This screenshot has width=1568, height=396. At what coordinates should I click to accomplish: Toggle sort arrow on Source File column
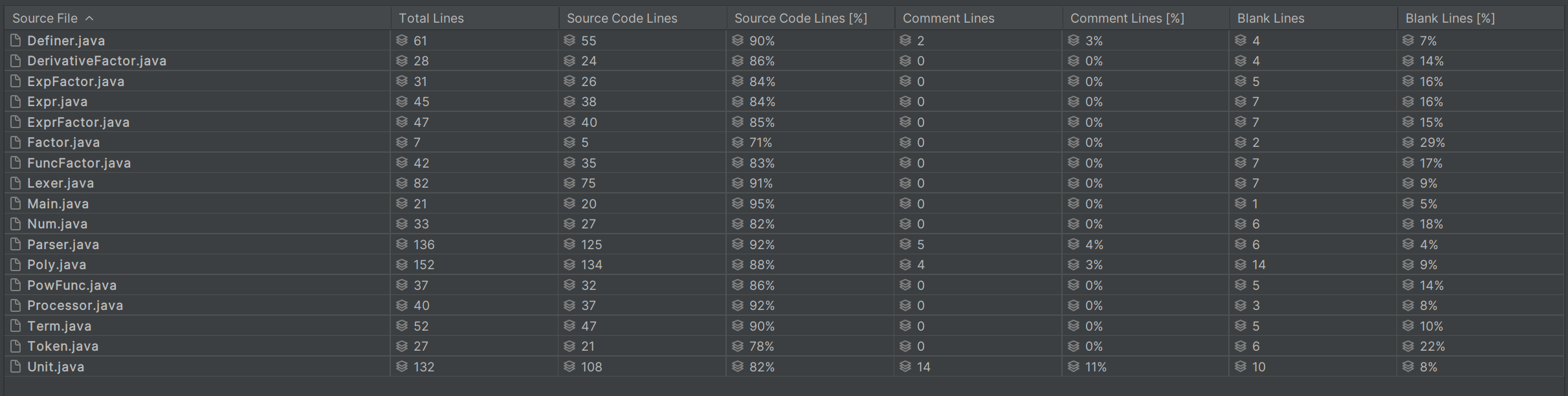(x=89, y=18)
